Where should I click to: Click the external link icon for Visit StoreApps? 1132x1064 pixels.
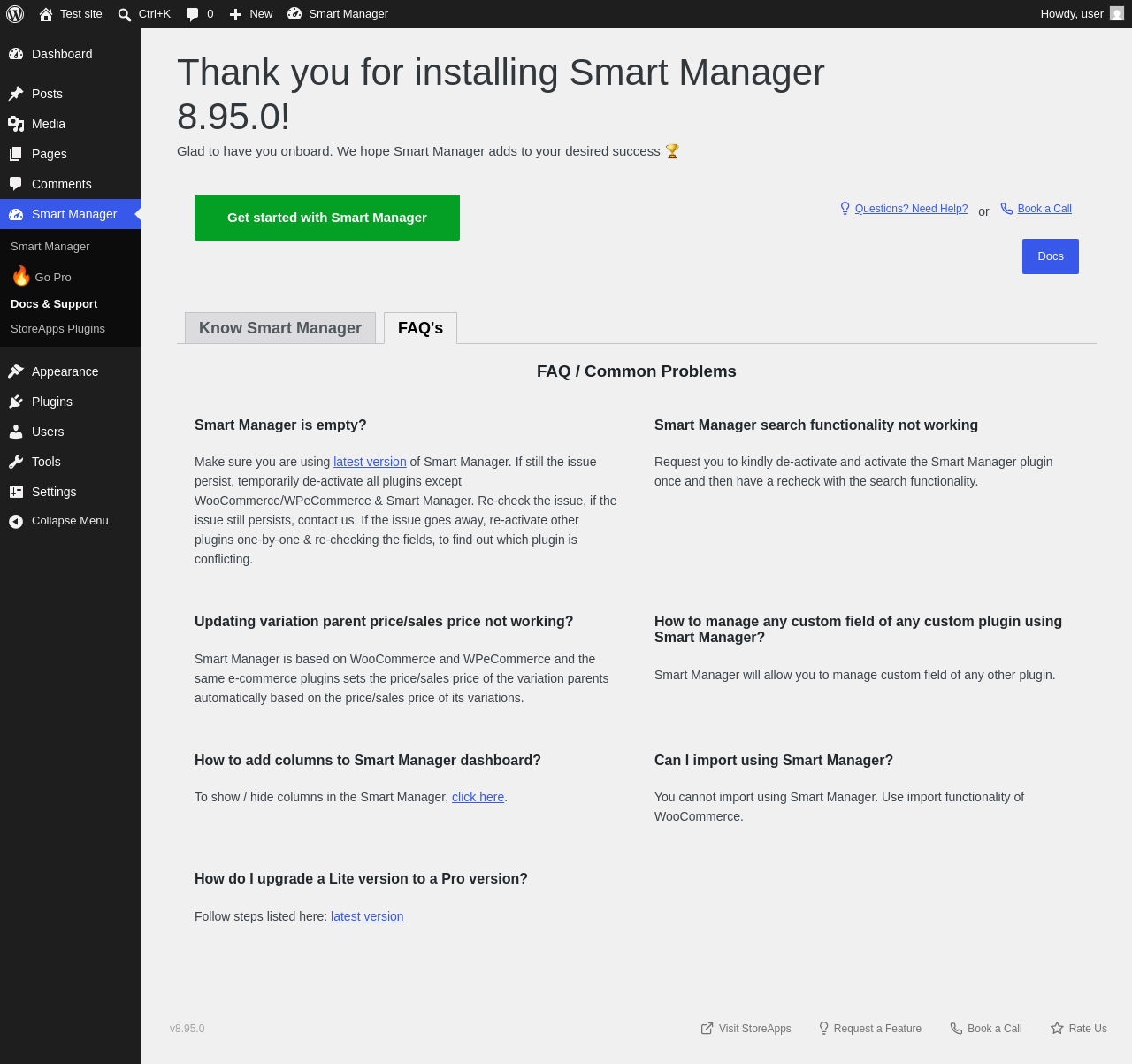point(707,1029)
